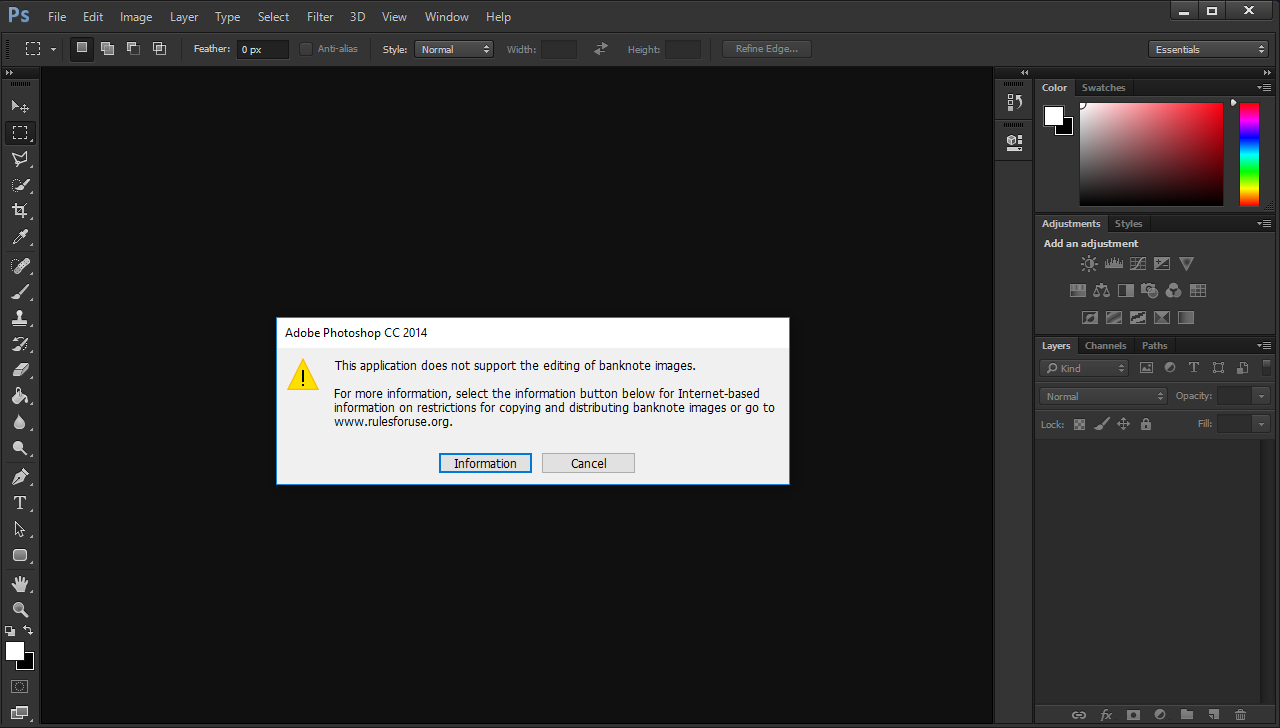Toggle lock position
Viewport: 1280px width, 728px height.
coord(1123,425)
